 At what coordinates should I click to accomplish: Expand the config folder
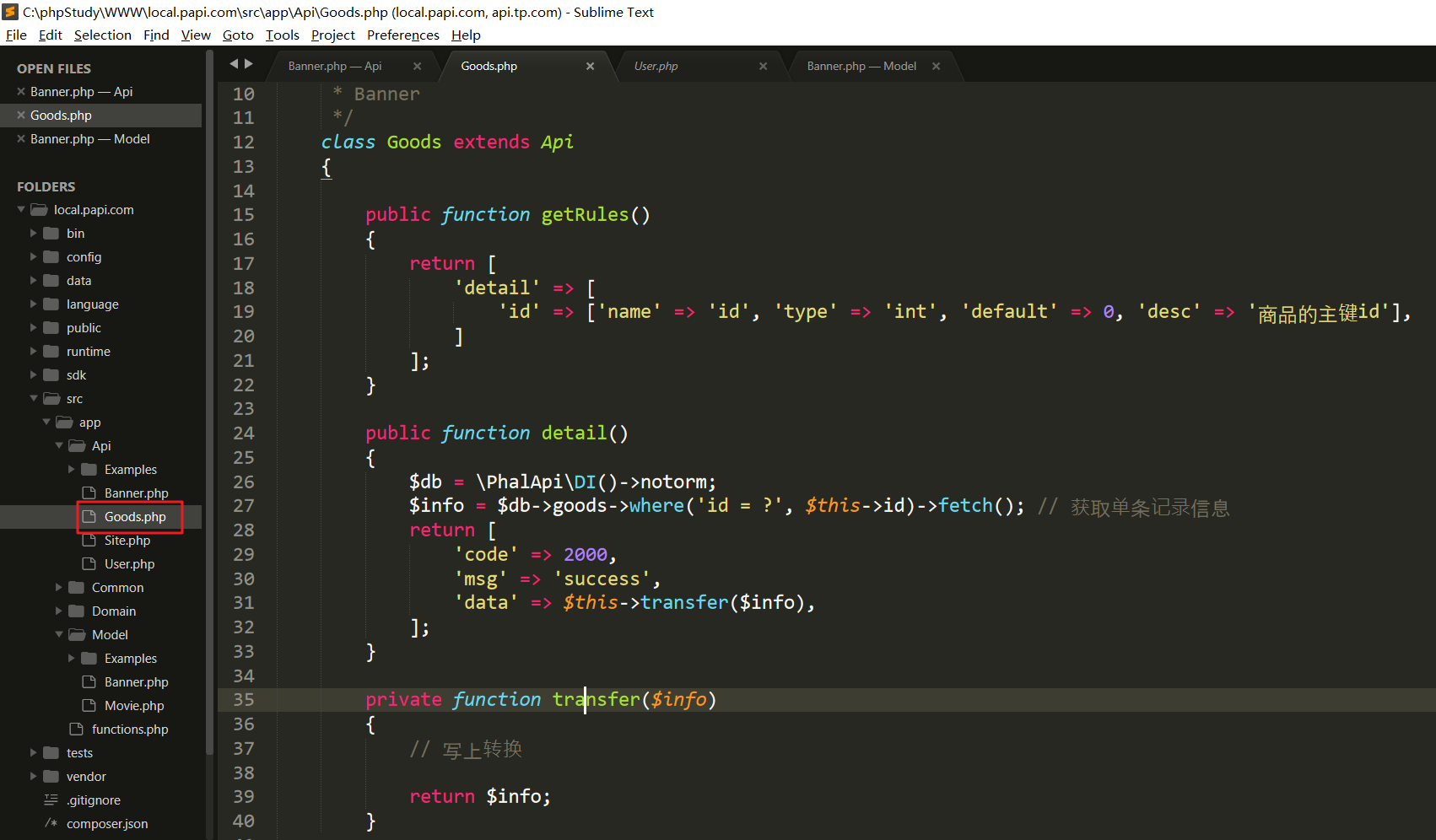[x=34, y=256]
